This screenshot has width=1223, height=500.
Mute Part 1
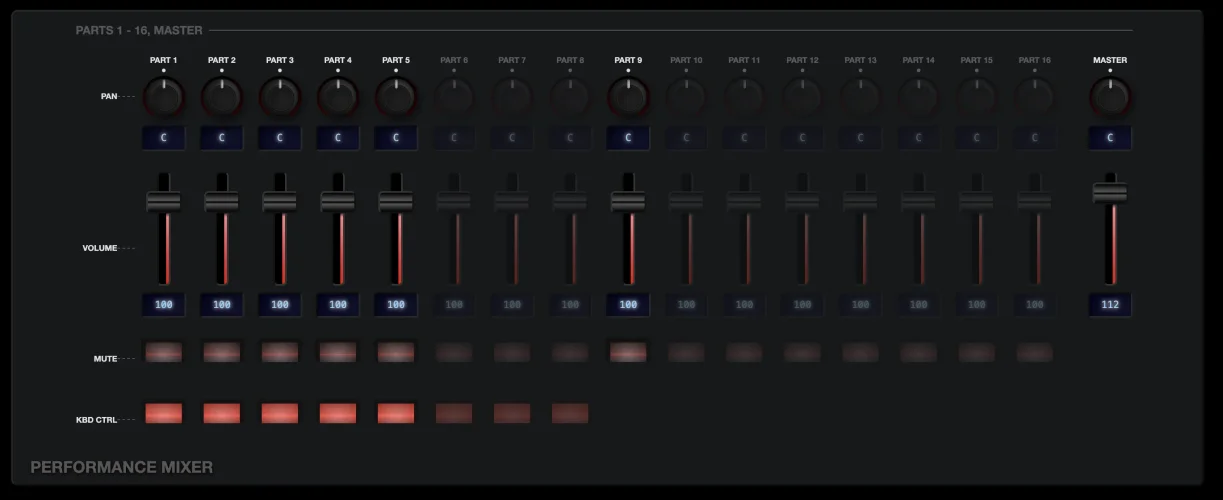[x=164, y=352]
